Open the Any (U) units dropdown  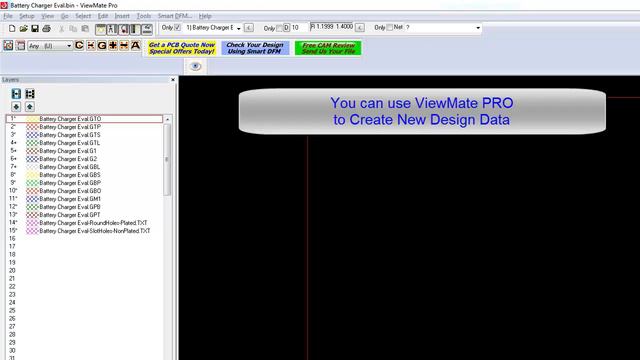(69, 46)
